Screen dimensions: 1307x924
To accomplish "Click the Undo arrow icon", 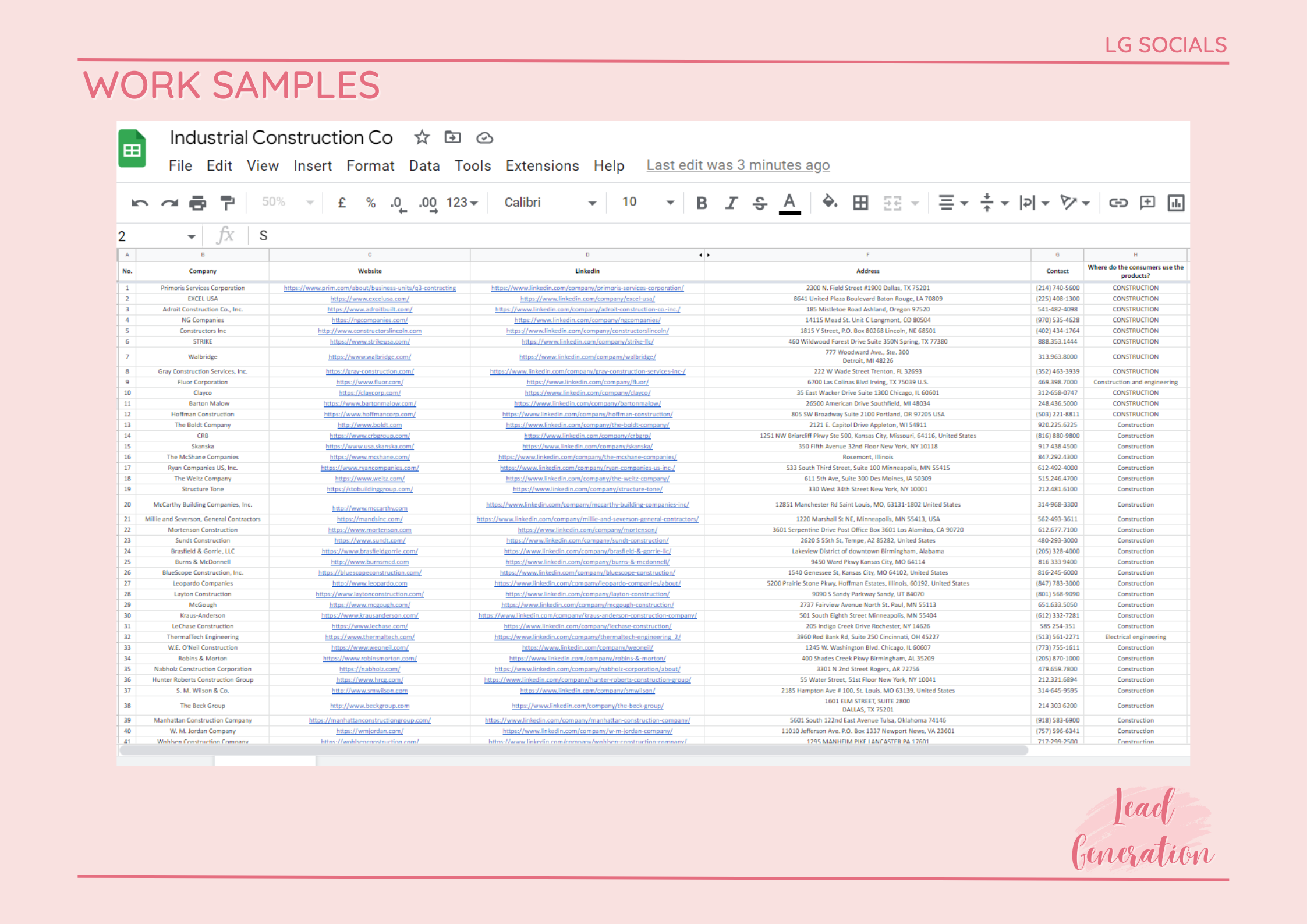I will point(140,203).
